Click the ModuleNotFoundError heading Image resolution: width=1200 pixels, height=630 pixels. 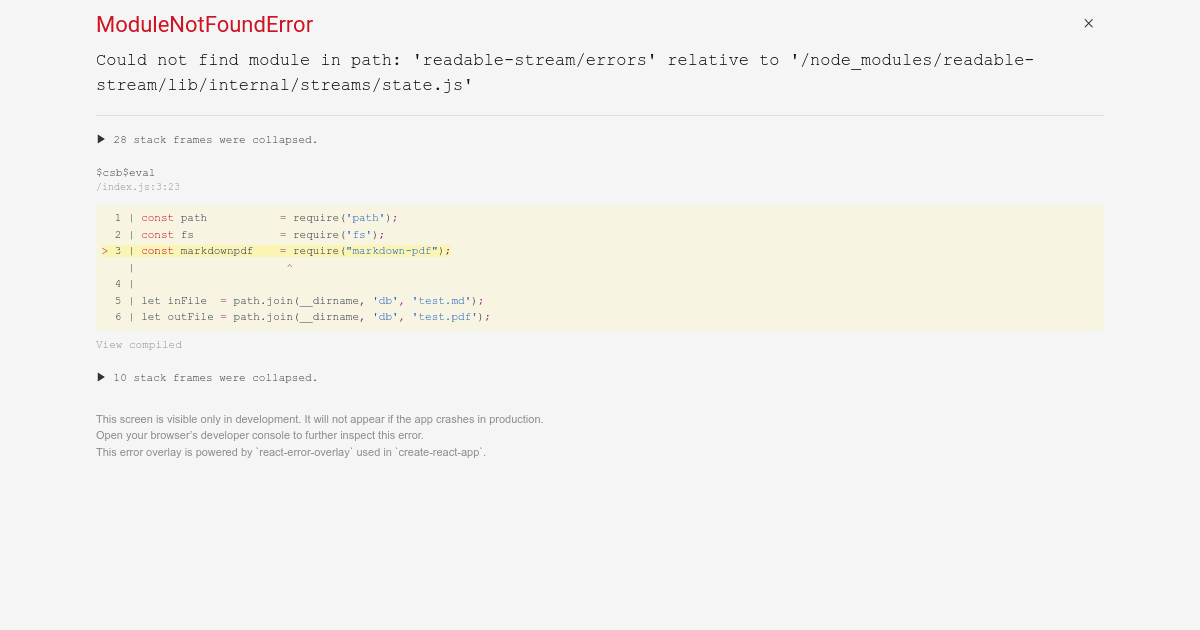204,24
